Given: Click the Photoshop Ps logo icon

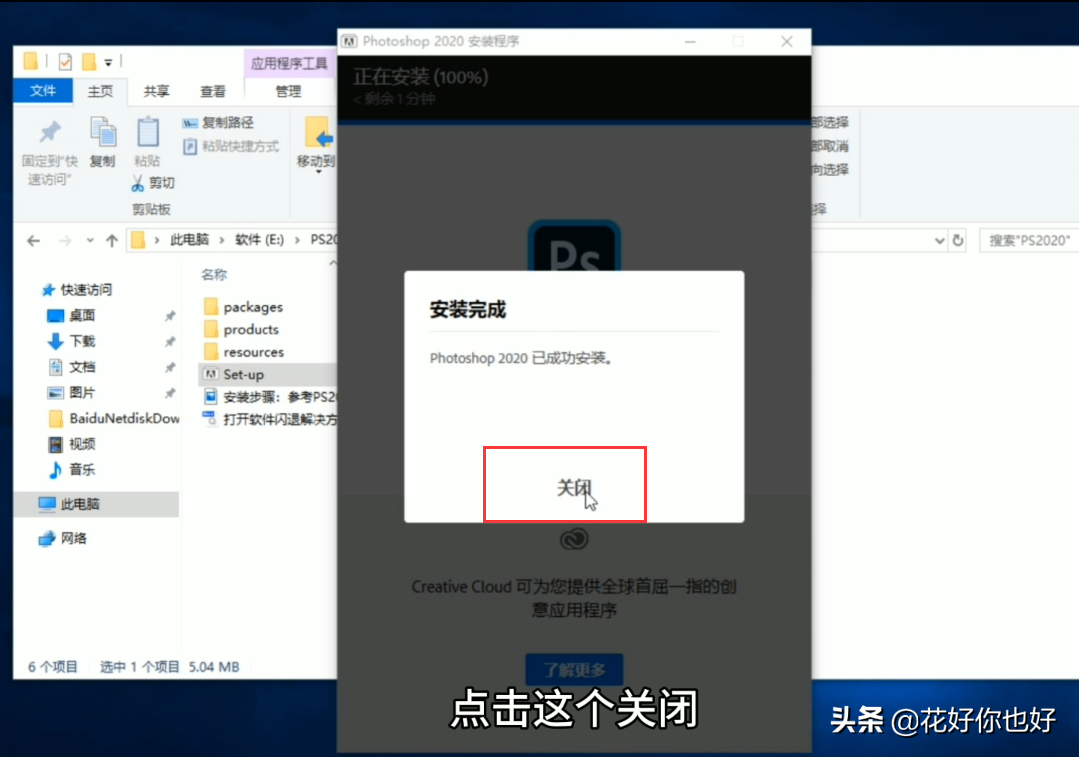Looking at the screenshot, I should tap(574, 248).
